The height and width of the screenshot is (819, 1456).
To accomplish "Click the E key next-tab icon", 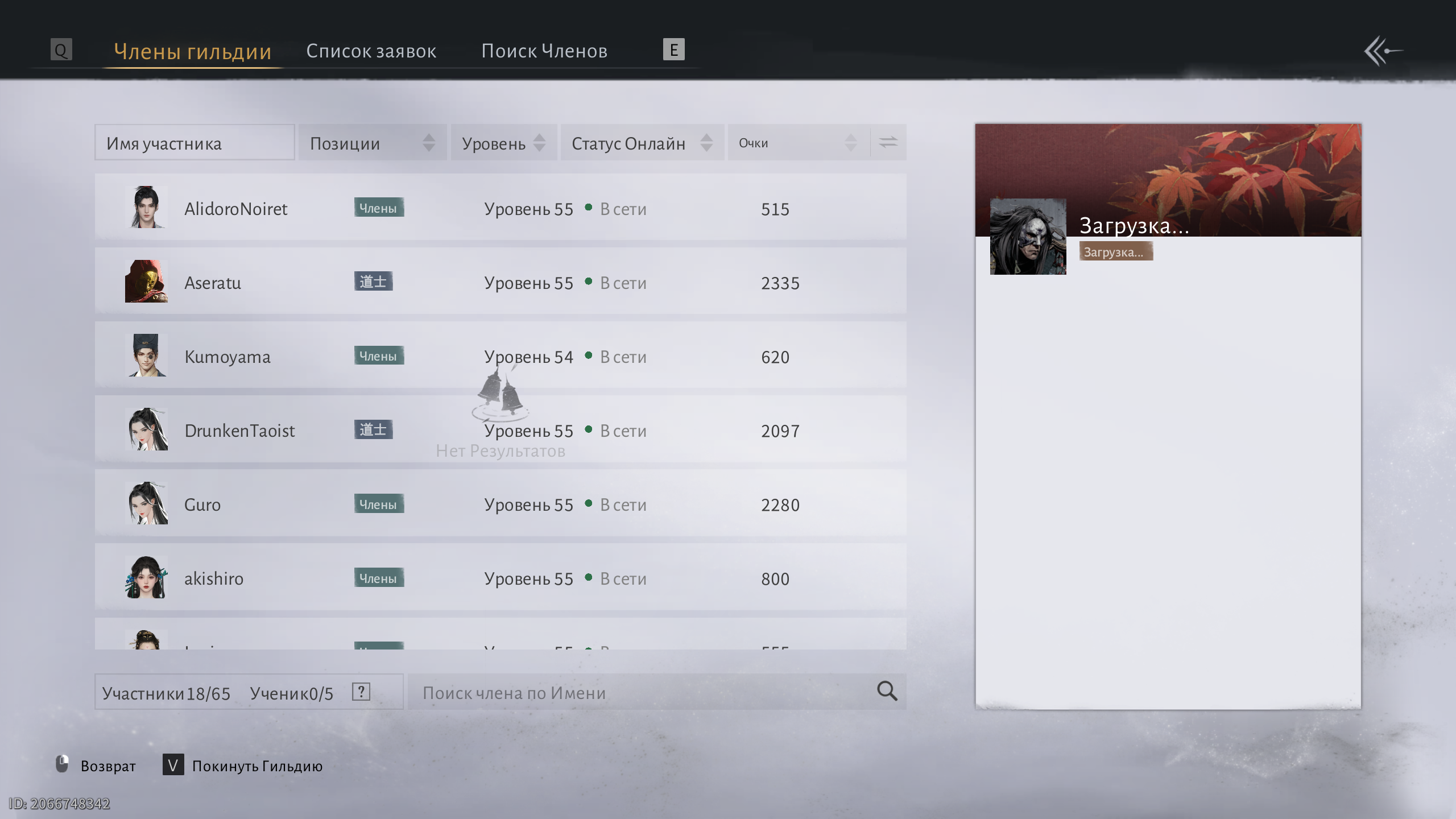I will pos(673,49).
